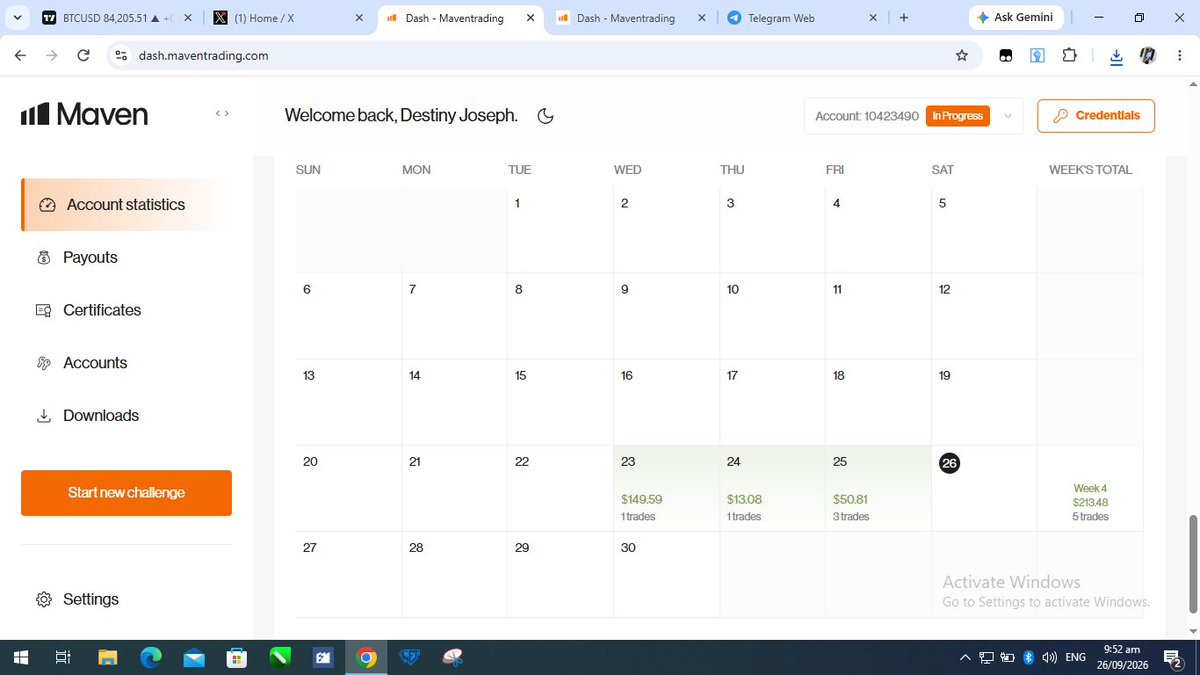
Task: Switch to the second Dash - Maventrading tab
Action: [633, 18]
